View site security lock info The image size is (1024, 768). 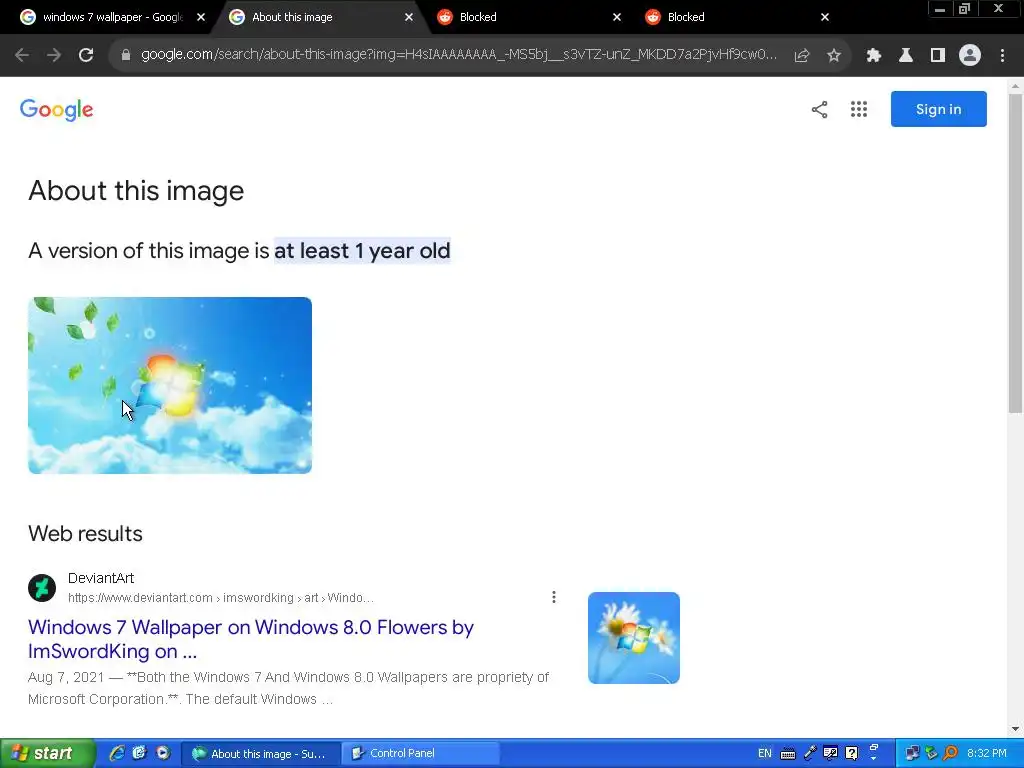(x=126, y=56)
